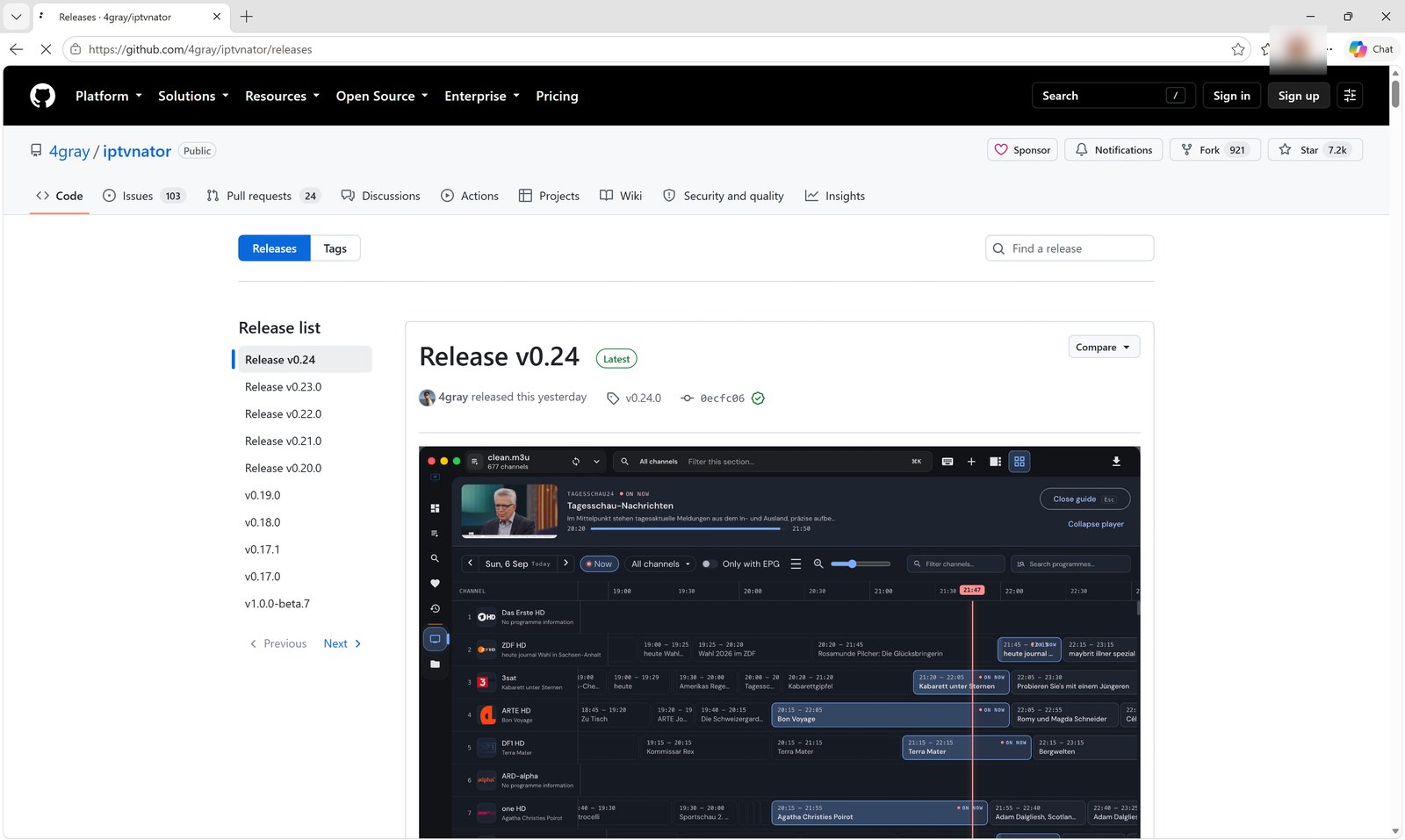Star the iptvnator repository
This screenshot has height=840, width=1405.
click(x=1315, y=150)
